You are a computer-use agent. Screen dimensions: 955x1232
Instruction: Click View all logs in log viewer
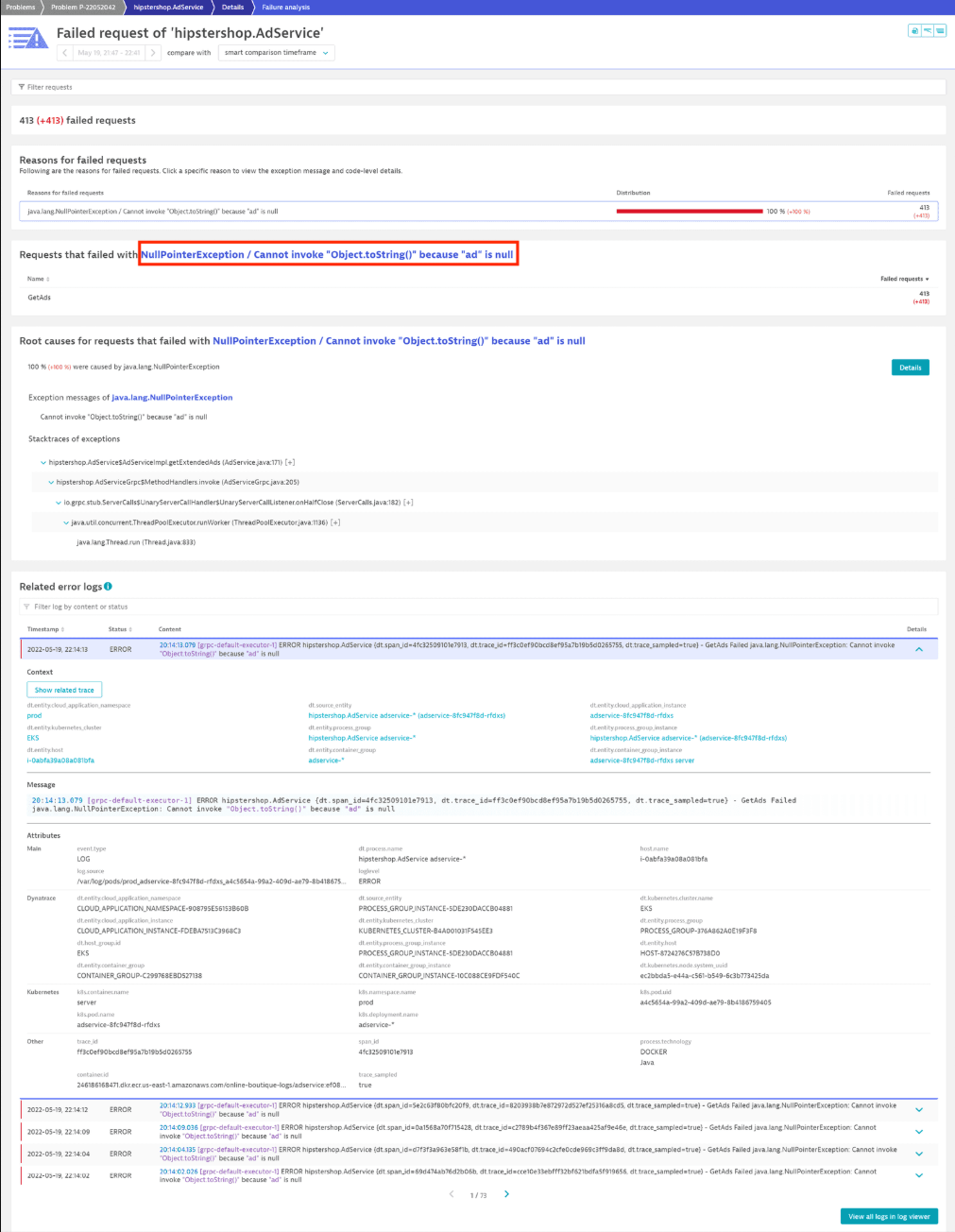pyautogui.click(x=888, y=1216)
